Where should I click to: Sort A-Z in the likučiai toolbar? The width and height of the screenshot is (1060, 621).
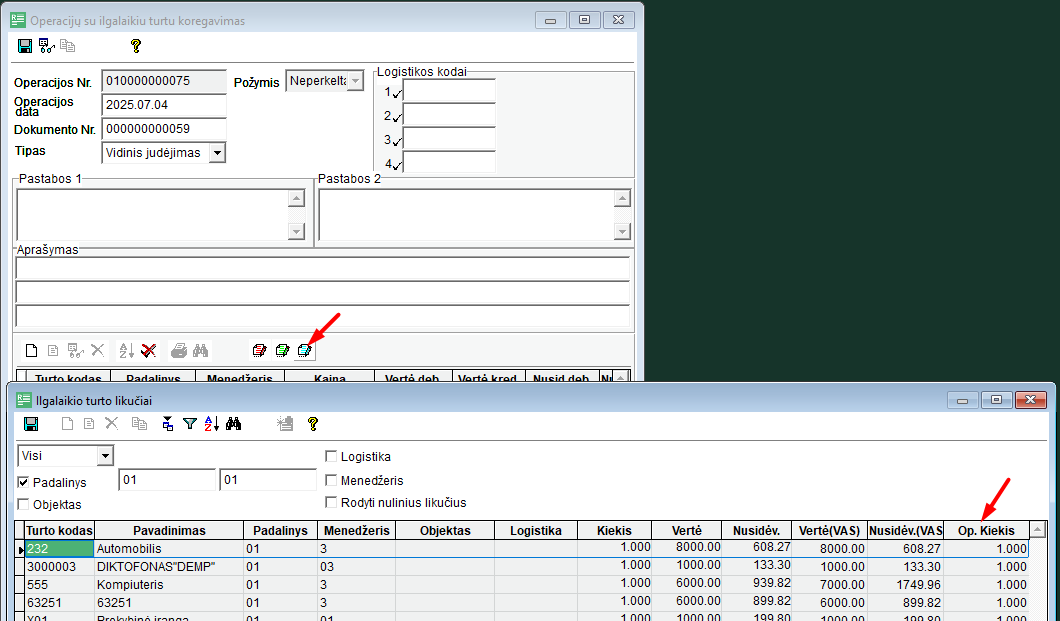point(212,424)
